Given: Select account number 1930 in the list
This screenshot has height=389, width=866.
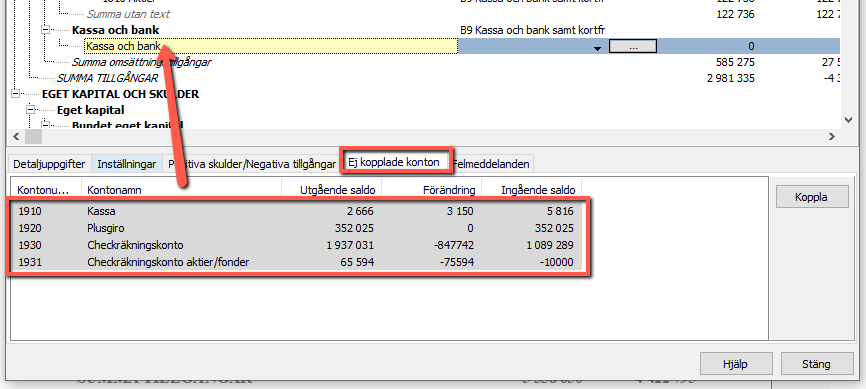Looking at the screenshot, I should coord(30,245).
